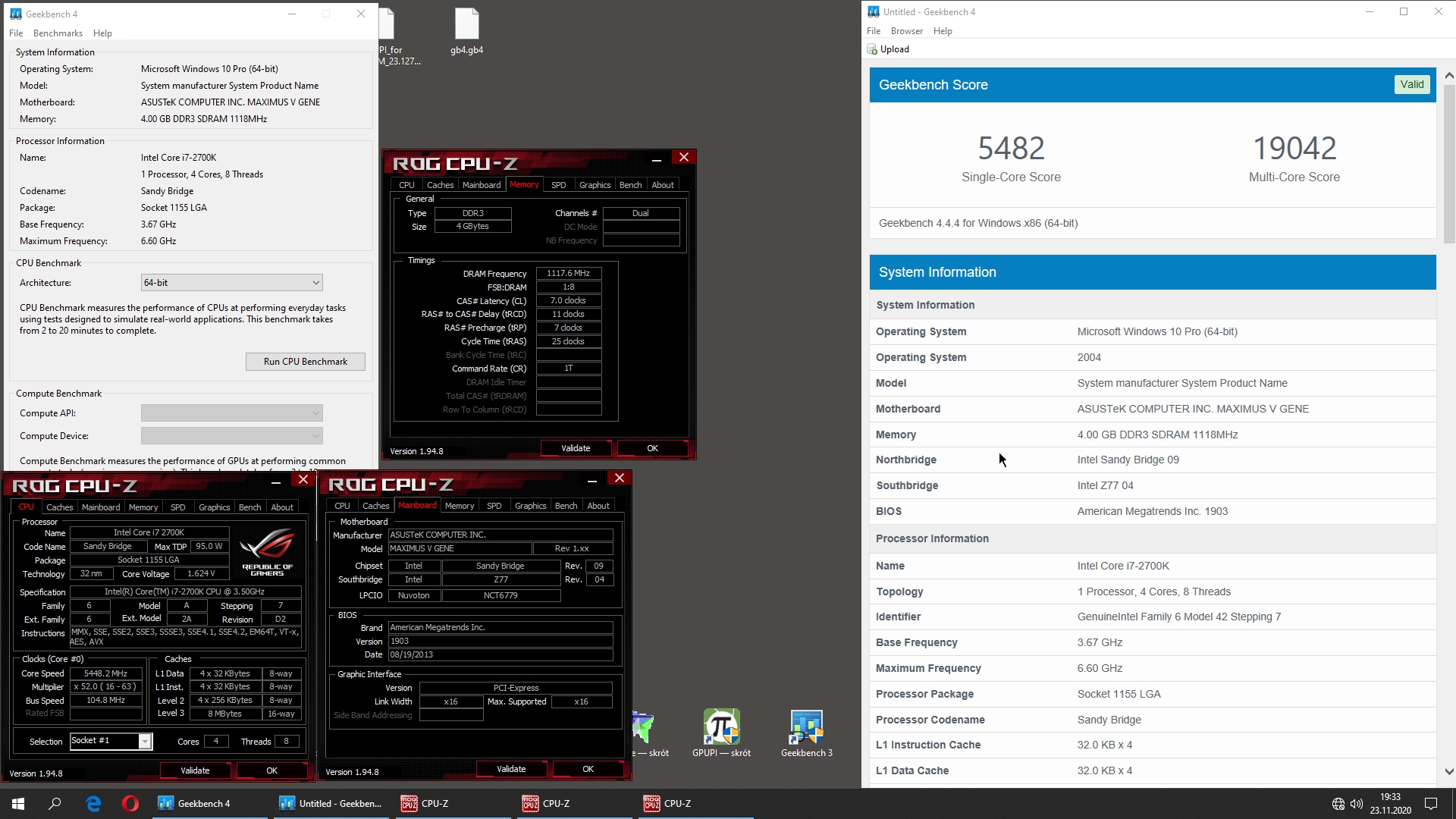Open File menu in Geekbench 4

(16, 33)
